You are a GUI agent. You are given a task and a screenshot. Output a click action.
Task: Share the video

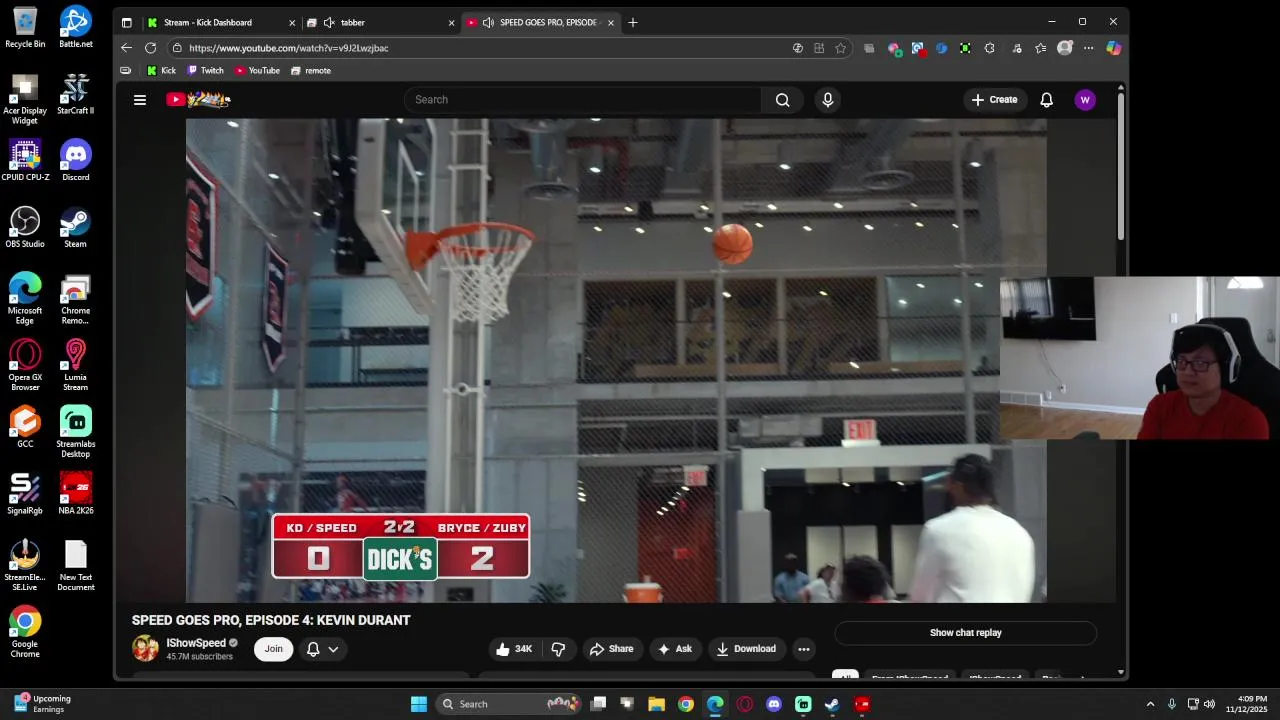pyautogui.click(x=611, y=649)
